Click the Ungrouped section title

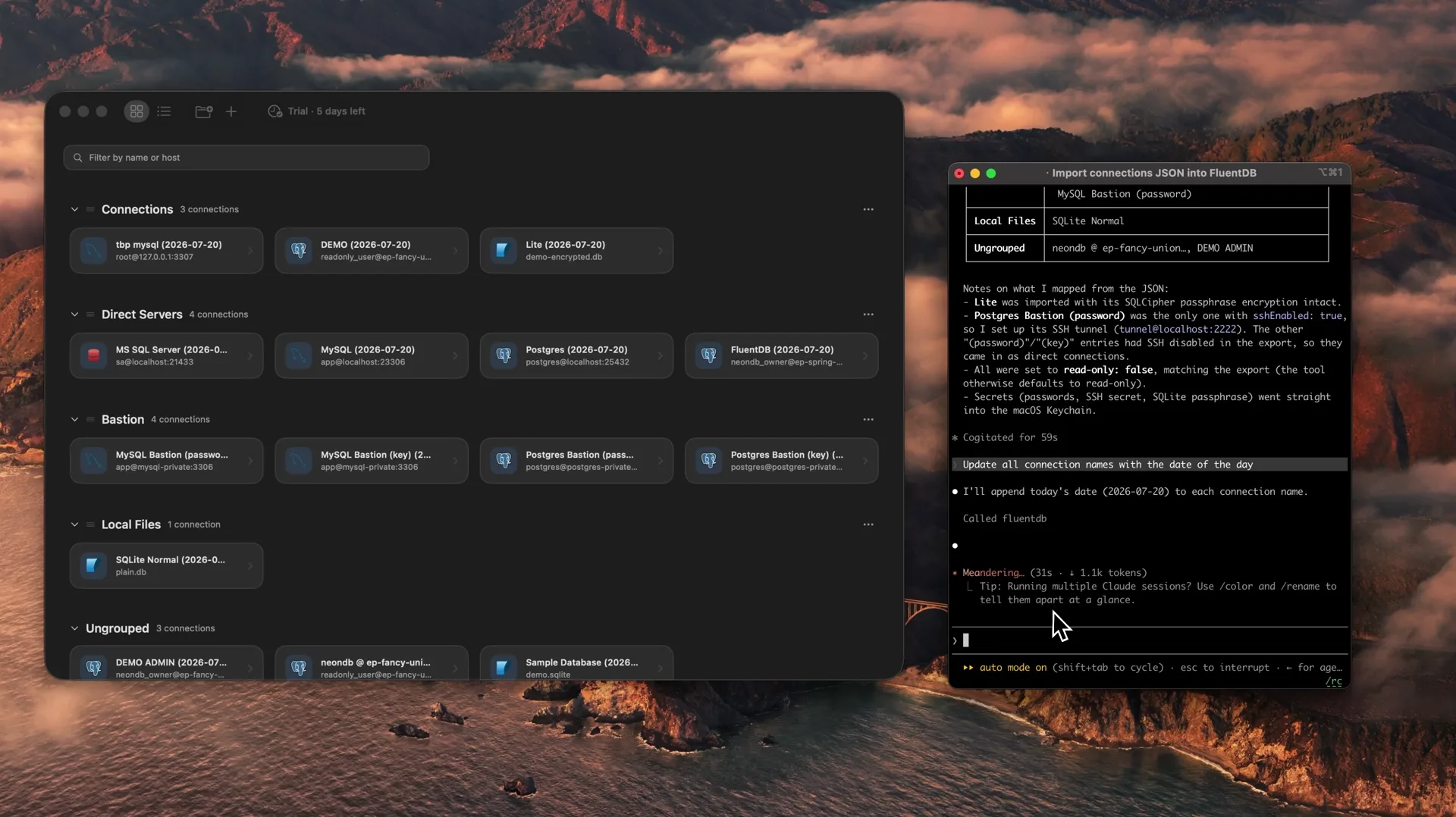(118, 628)
